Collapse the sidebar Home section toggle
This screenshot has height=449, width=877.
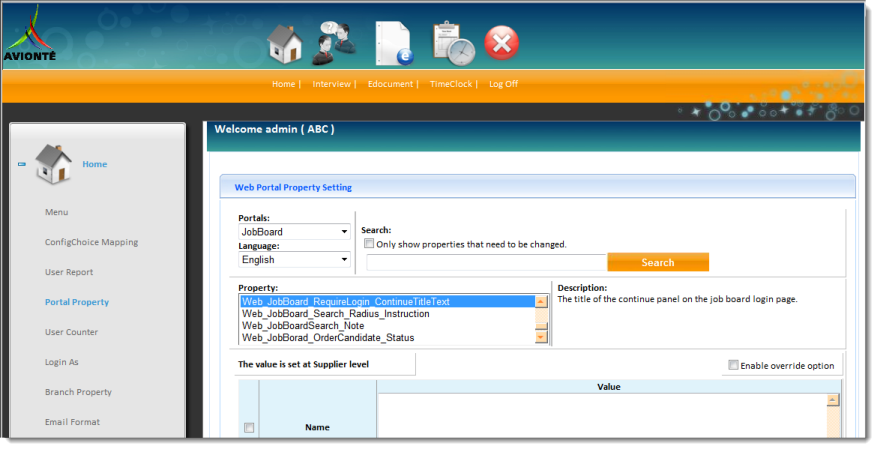point(22,164)
